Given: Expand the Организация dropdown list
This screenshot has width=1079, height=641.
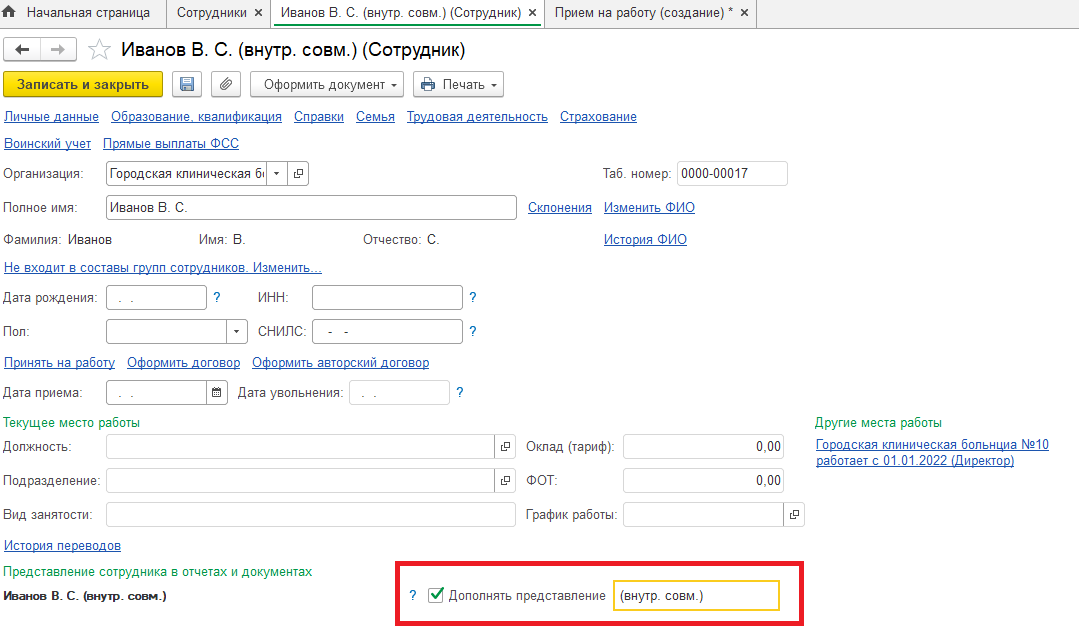Looking at the screenshot, I should (277, 174).
